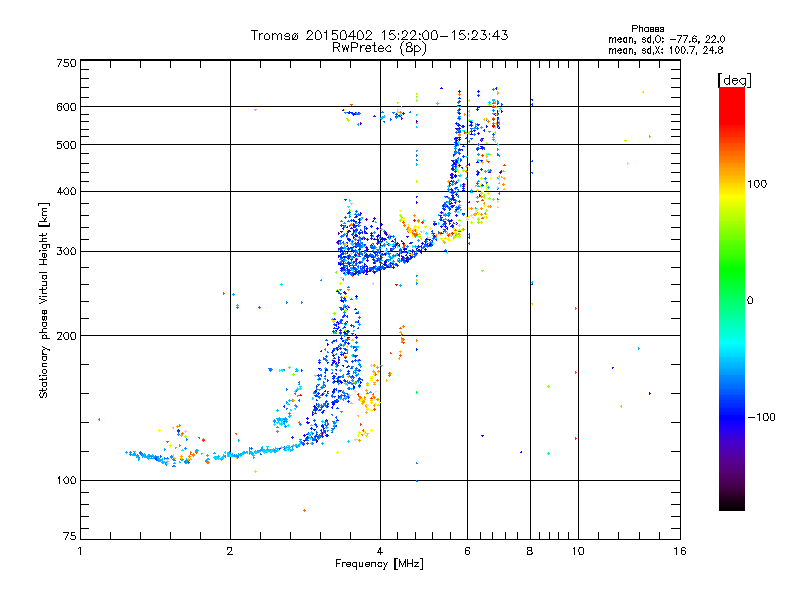Click the 'mean, sd,X: 100.7, 24.8' text
This screenshot has width=800, height=600.
[665, 50]
